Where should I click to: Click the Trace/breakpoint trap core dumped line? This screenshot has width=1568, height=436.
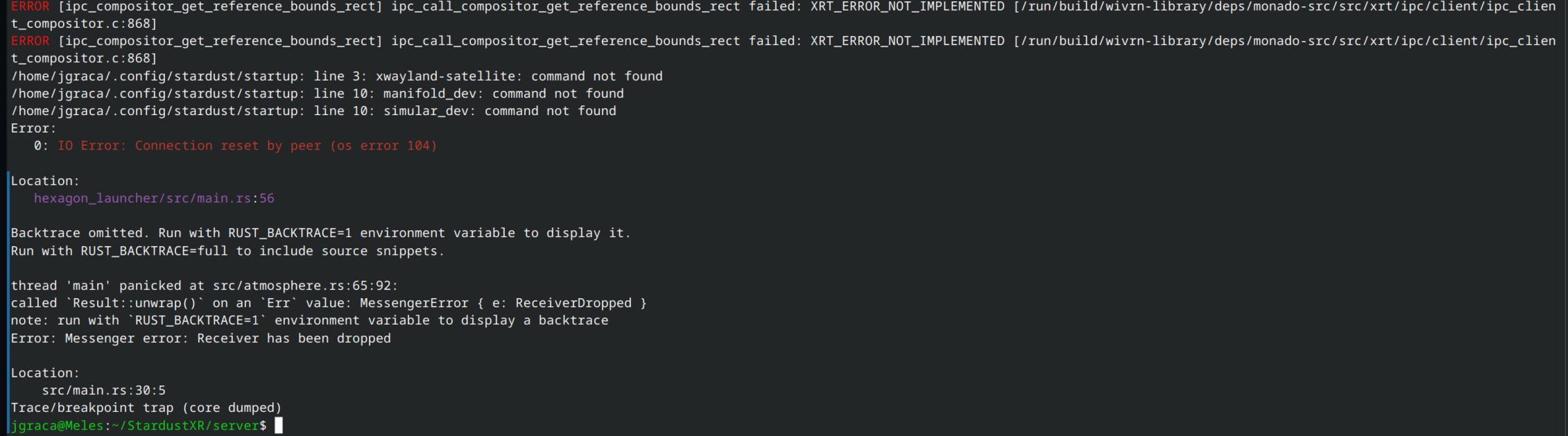point(146,408)
